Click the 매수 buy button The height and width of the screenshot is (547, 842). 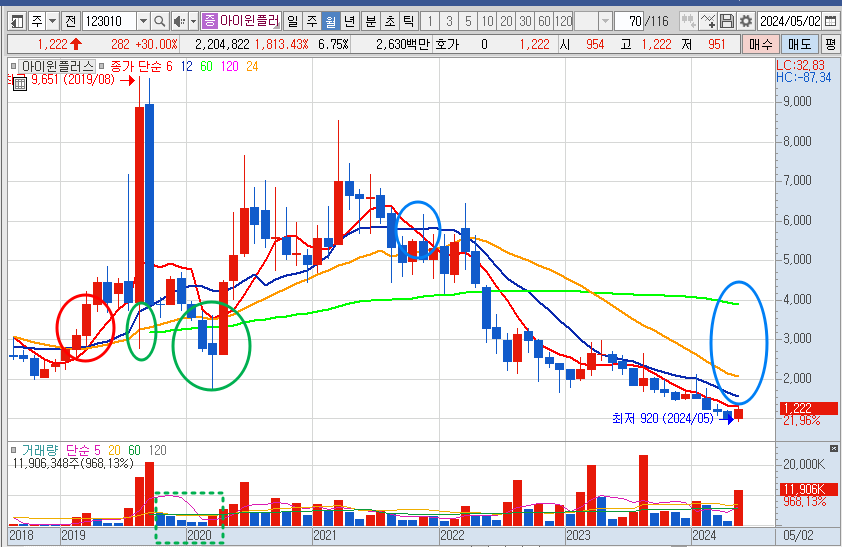click(x=761, y=45)
